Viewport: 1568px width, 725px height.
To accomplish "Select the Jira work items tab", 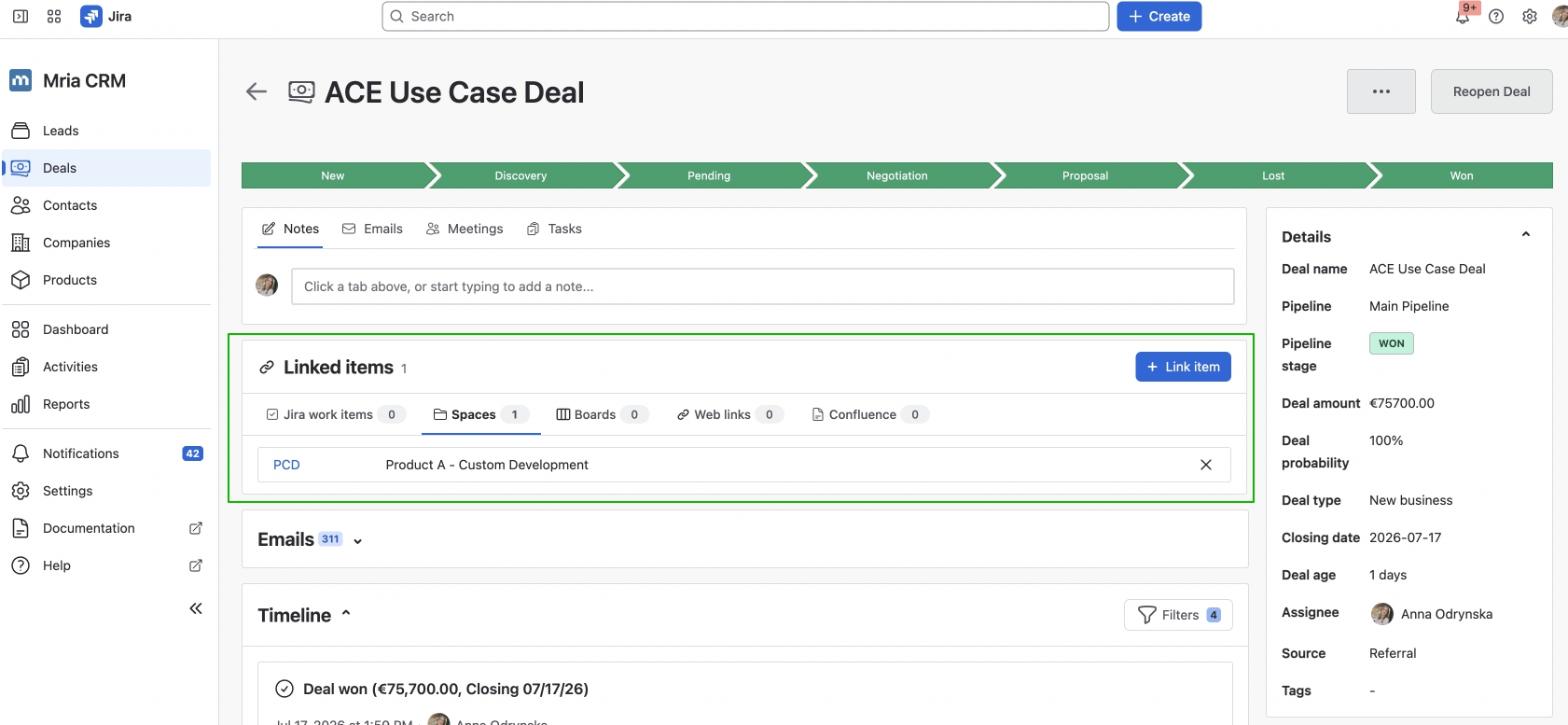I will pos(336,414).
